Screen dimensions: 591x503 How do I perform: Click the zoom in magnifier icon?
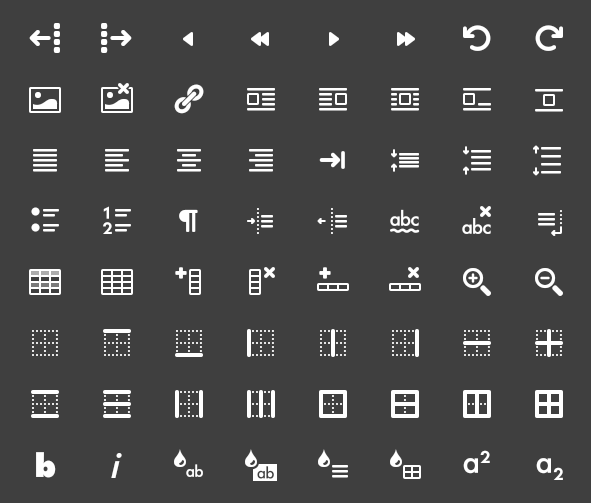pos(477,282)
